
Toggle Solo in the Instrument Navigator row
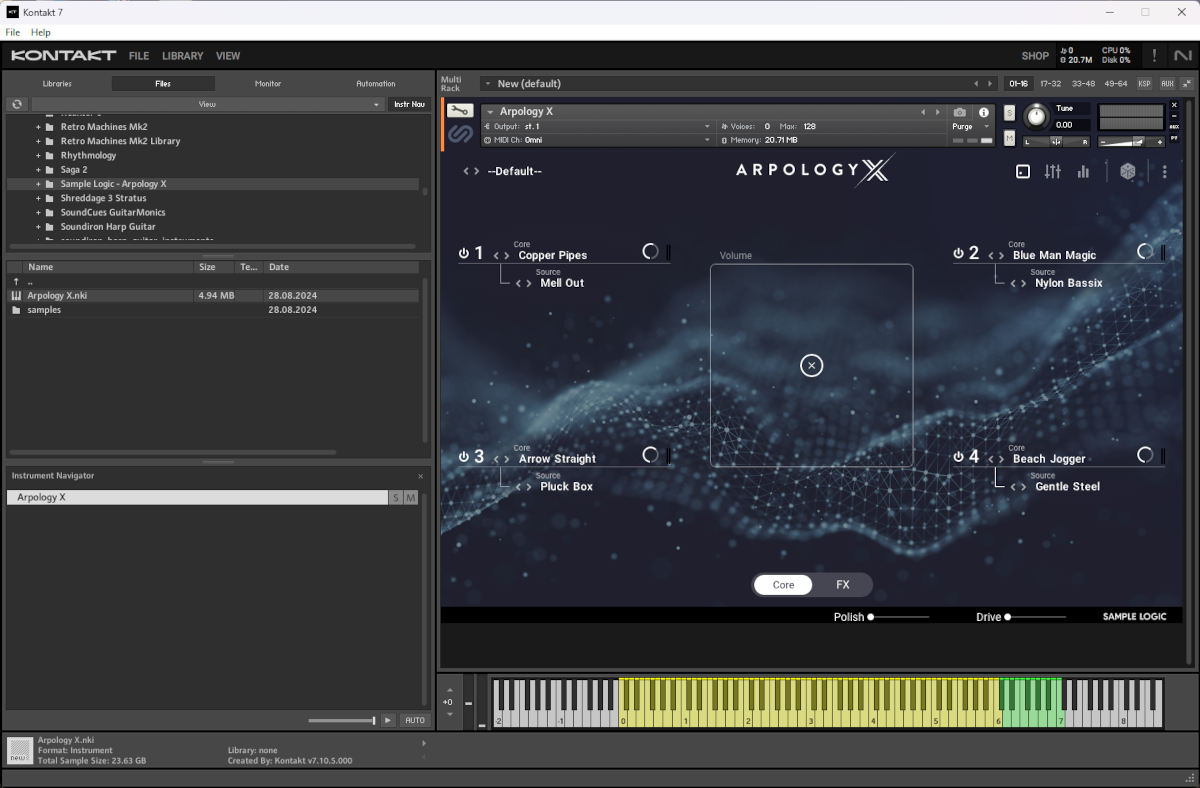pos(396,498)
